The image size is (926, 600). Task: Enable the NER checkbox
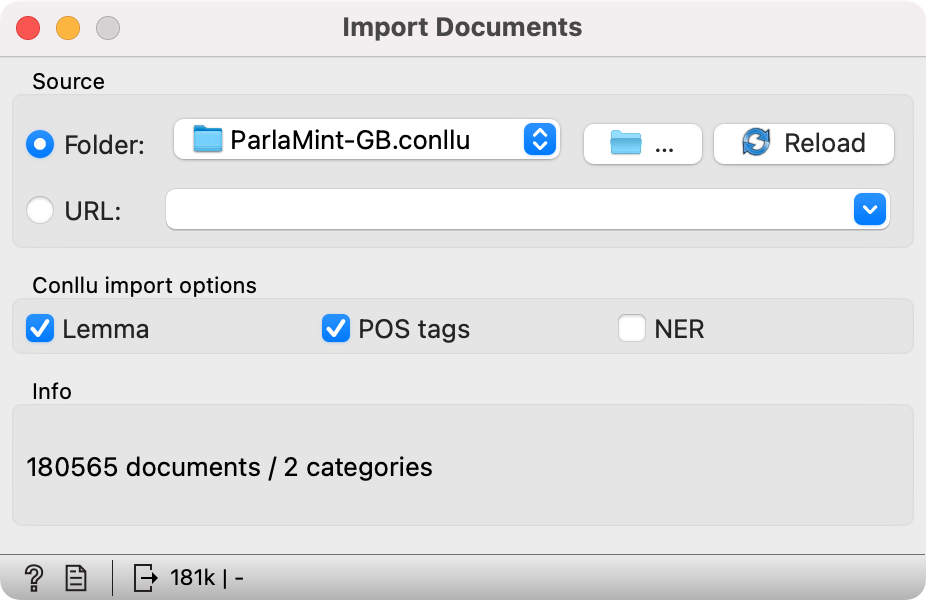click(x=632, y=329)
